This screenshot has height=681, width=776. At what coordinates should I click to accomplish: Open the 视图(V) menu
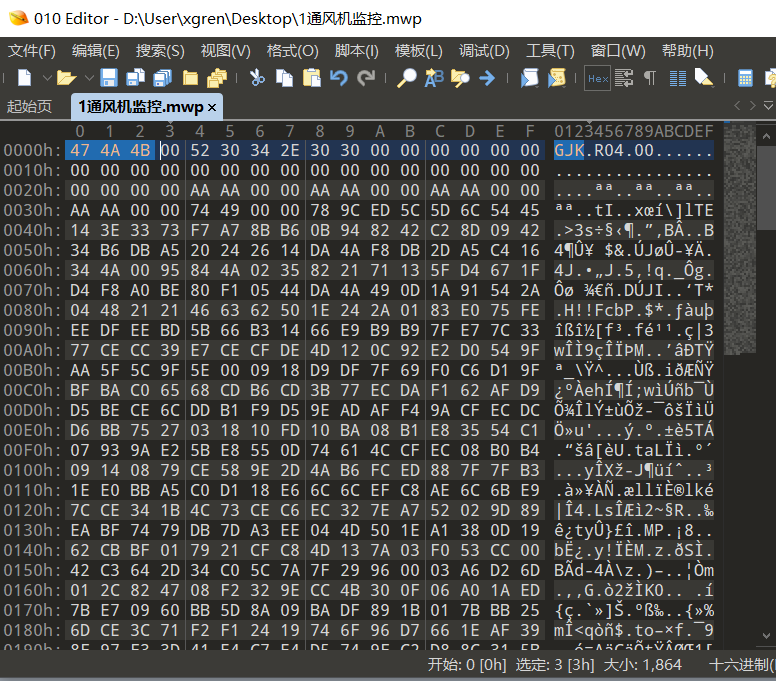pyautogui.click(x=226, y=50)
